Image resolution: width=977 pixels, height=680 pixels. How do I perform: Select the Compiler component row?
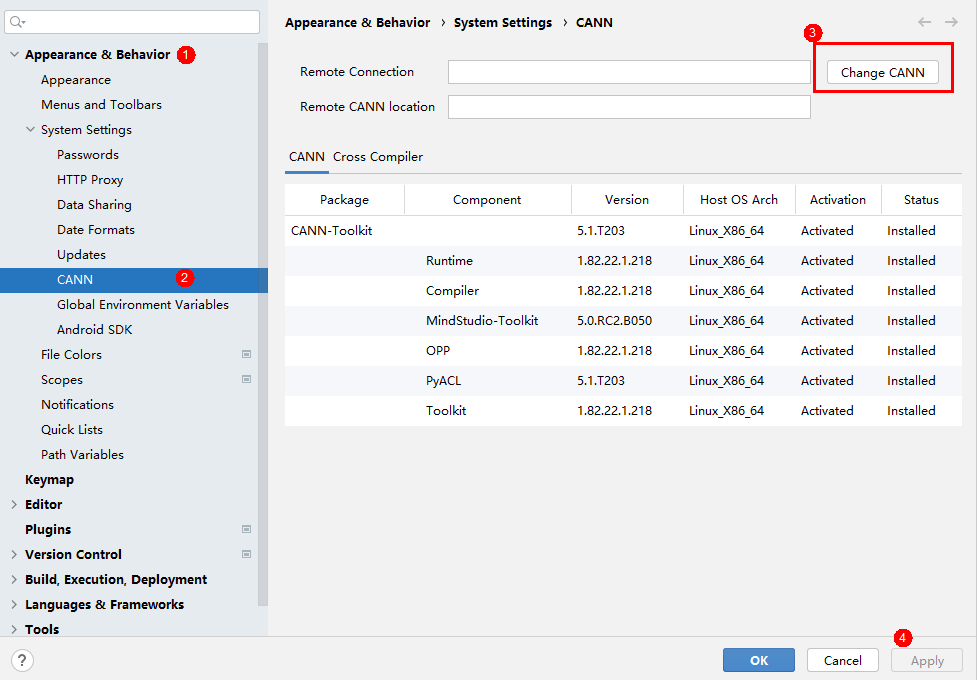[x=623, y=290]
